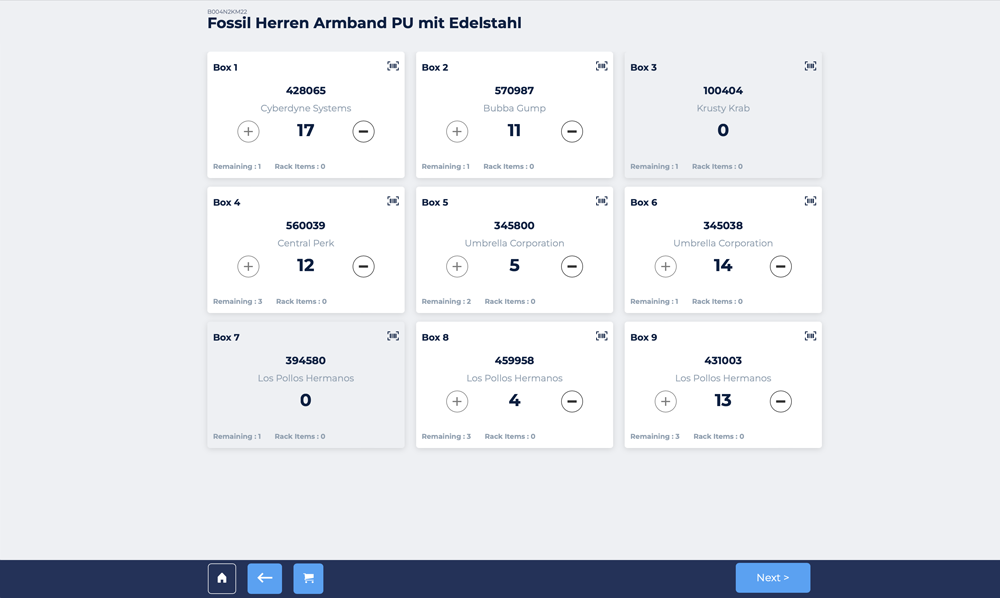Image resolution: width=1000 pixels, height=598 pixels.
Task: Click the scan barcode icon in Box 2
Action: click(x=601, y=66)
